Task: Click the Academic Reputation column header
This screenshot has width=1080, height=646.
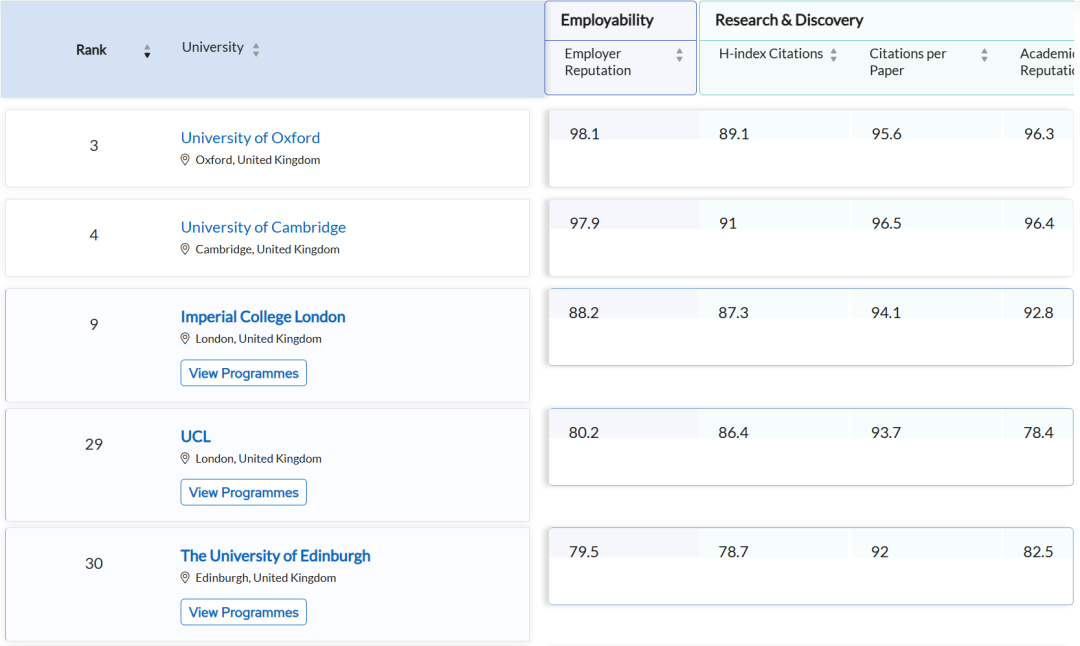Action: coord(1047,62)
